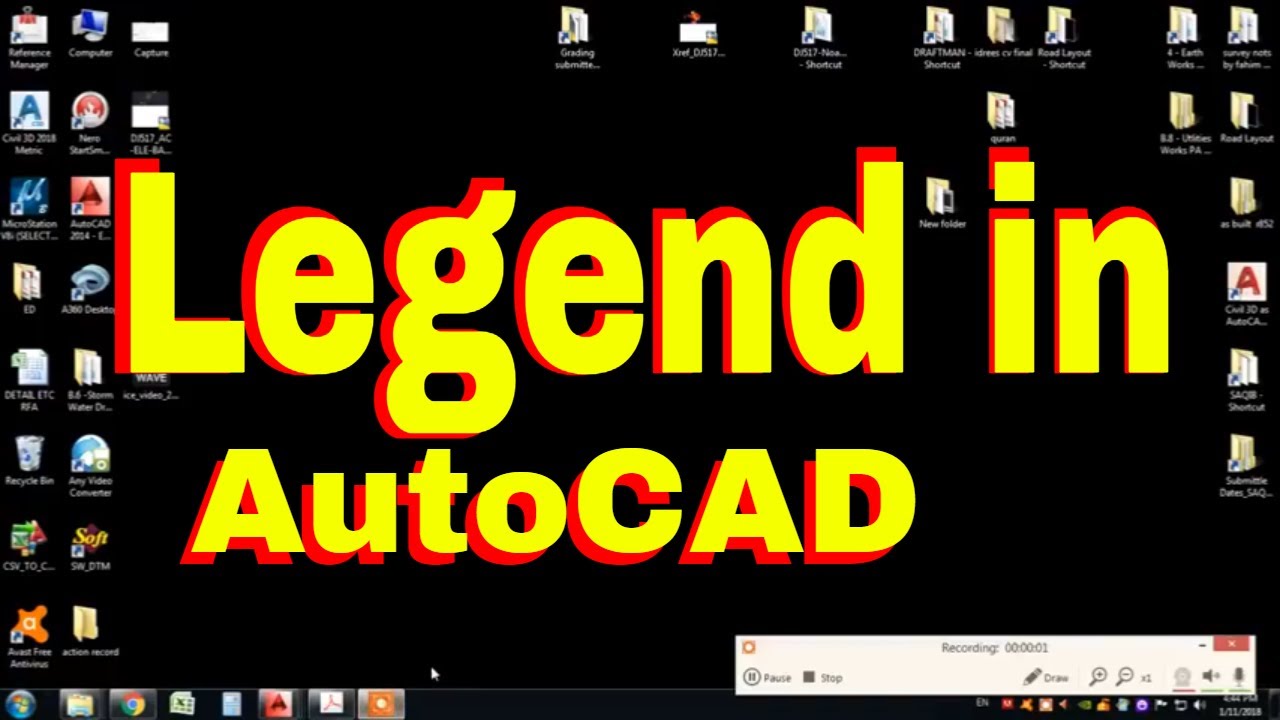Open survey nots by fahim folder
Screen dimensions: 1280x720
click(x=1246, y=39)
